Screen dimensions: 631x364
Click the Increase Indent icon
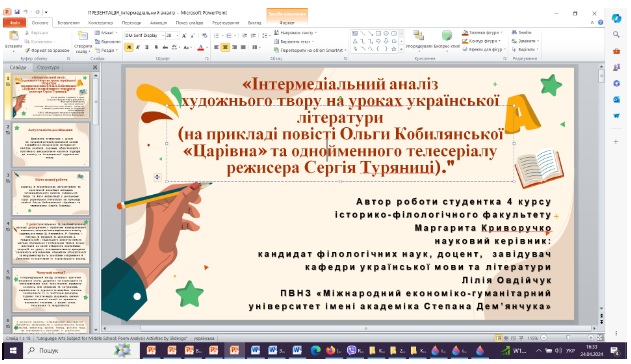pyautogui.click(x=254, y=35)
